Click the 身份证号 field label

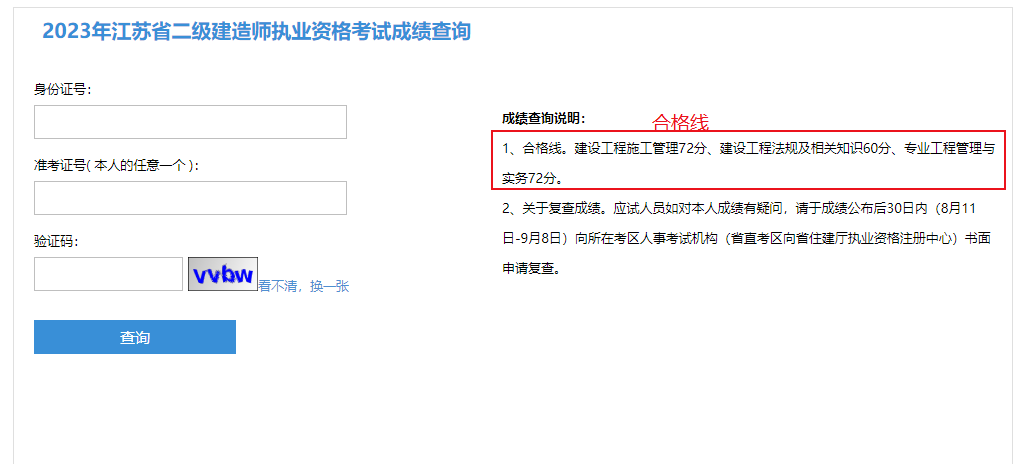[62, 89]
